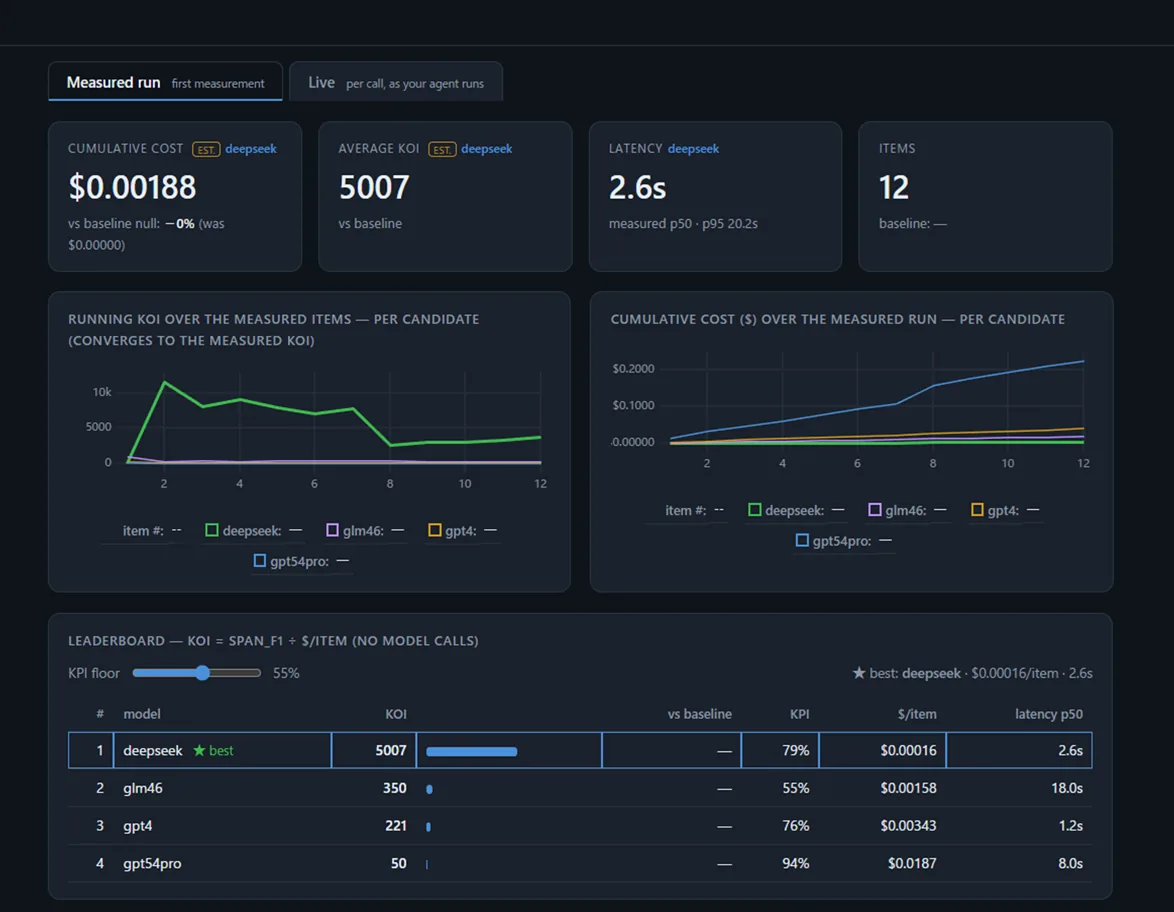
Task: Click the EST. badge on Average KOI card
Action: coord(442,150)
